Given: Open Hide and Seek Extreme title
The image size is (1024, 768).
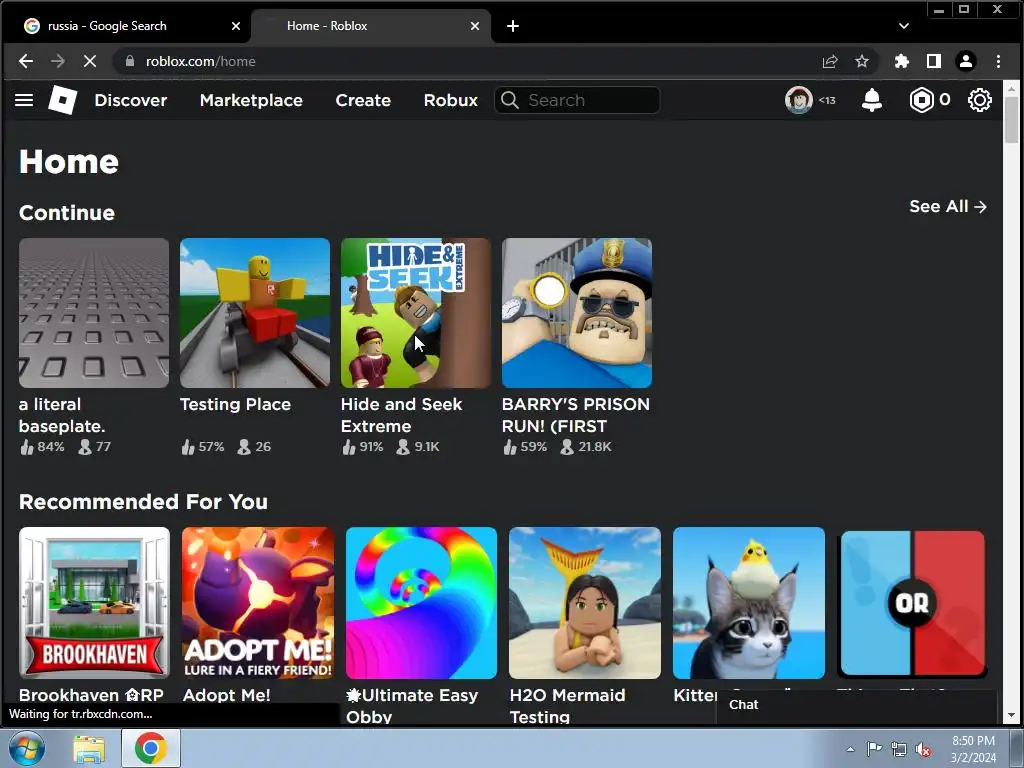Looking at the screenshot, I should pos(401,415).
